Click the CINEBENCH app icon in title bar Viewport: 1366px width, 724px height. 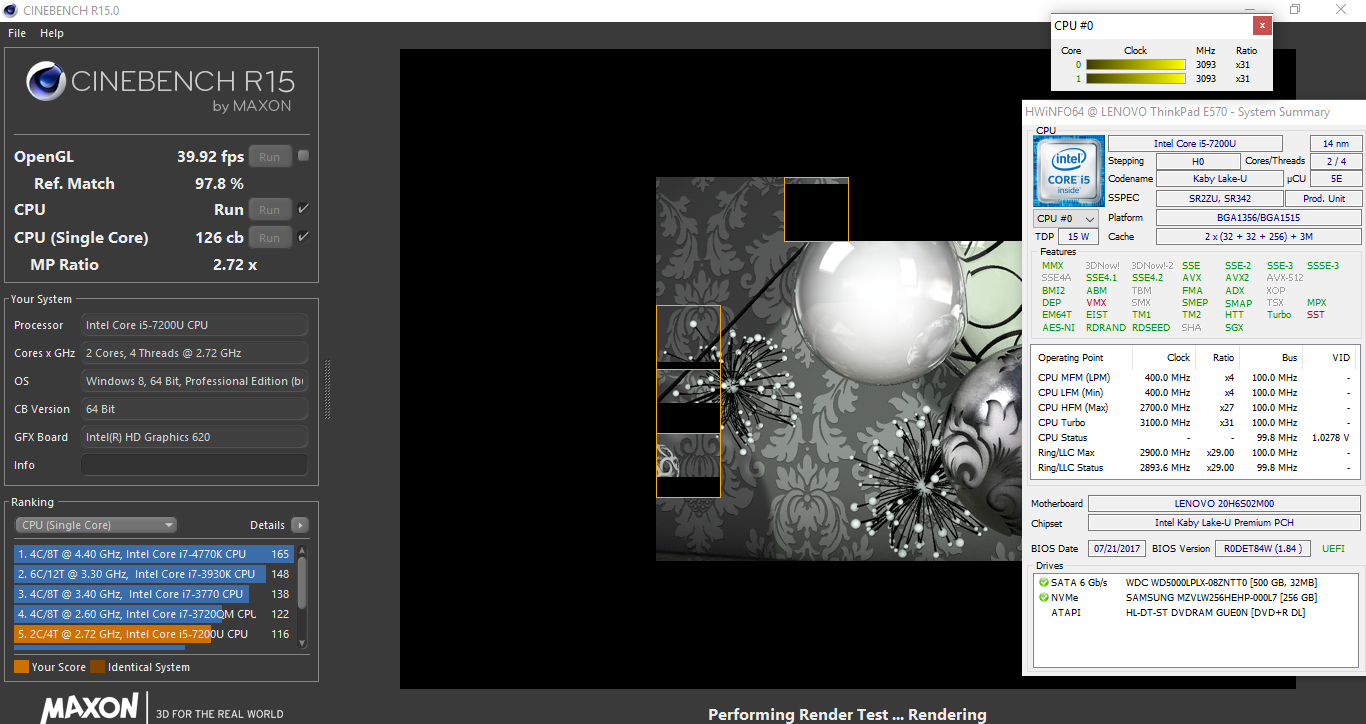pyautogui.click(x=11, y=10)
